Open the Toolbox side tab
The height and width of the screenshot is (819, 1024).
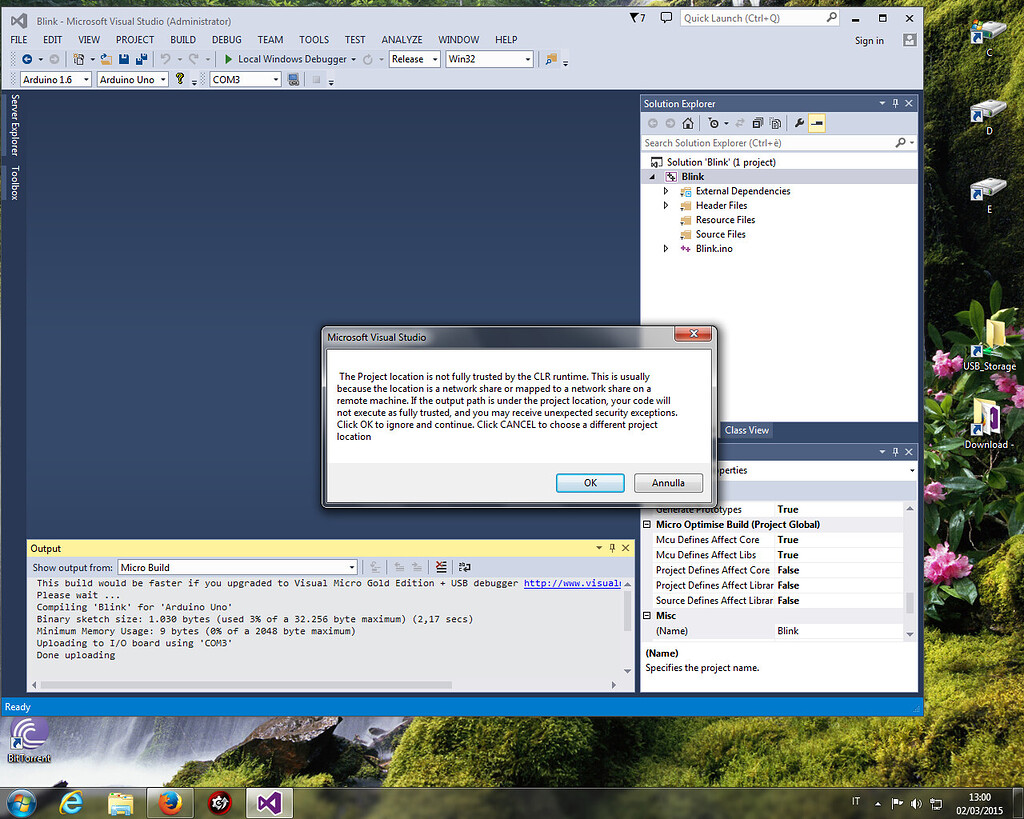coord(15,182)
